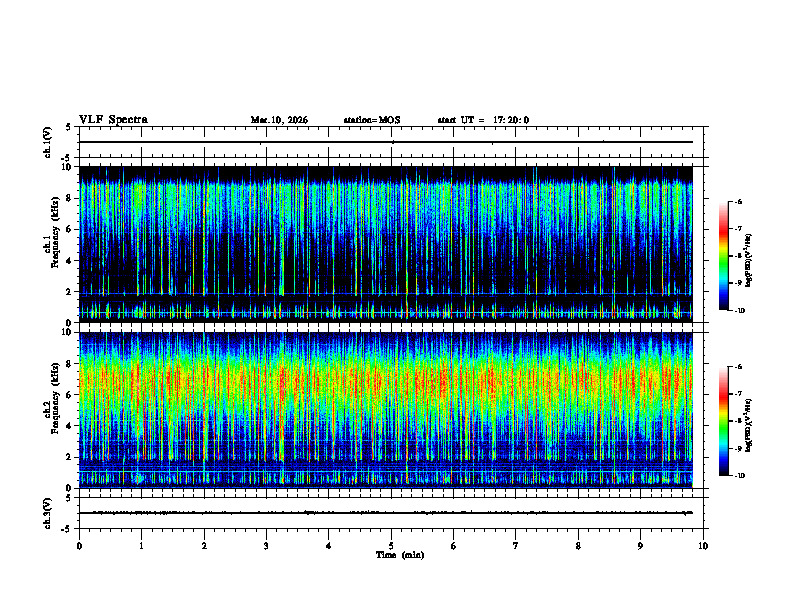The image size is (792, 612).
Task: Select the "Mar.10, 2026" date label
Action: click(x=279, y=120)
